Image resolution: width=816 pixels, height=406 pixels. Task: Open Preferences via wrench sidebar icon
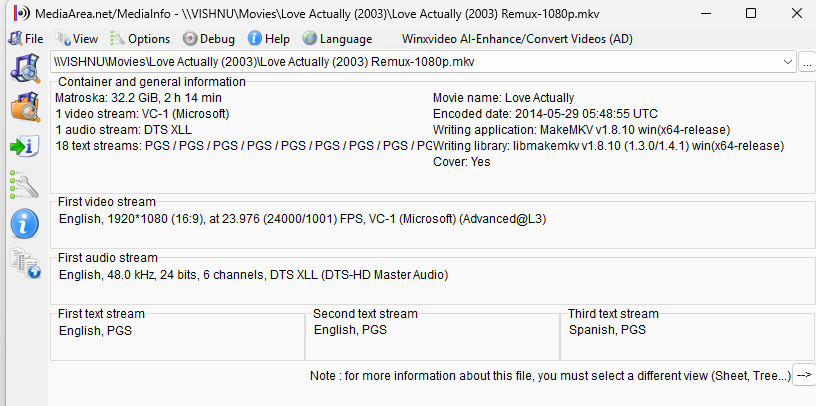23,185
